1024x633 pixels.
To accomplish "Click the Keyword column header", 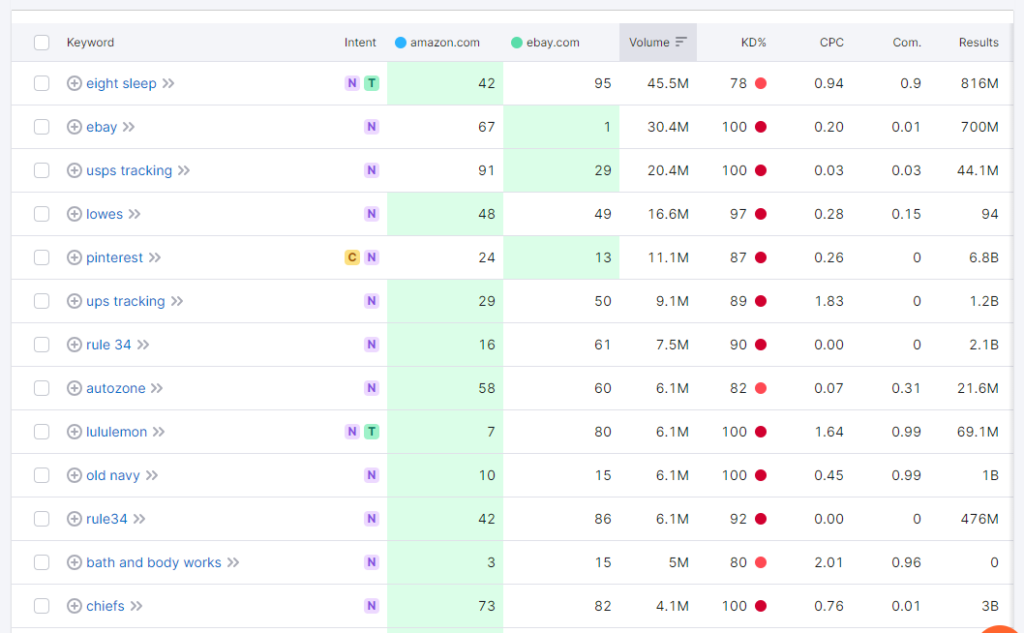I will click(x=90, y=42).
